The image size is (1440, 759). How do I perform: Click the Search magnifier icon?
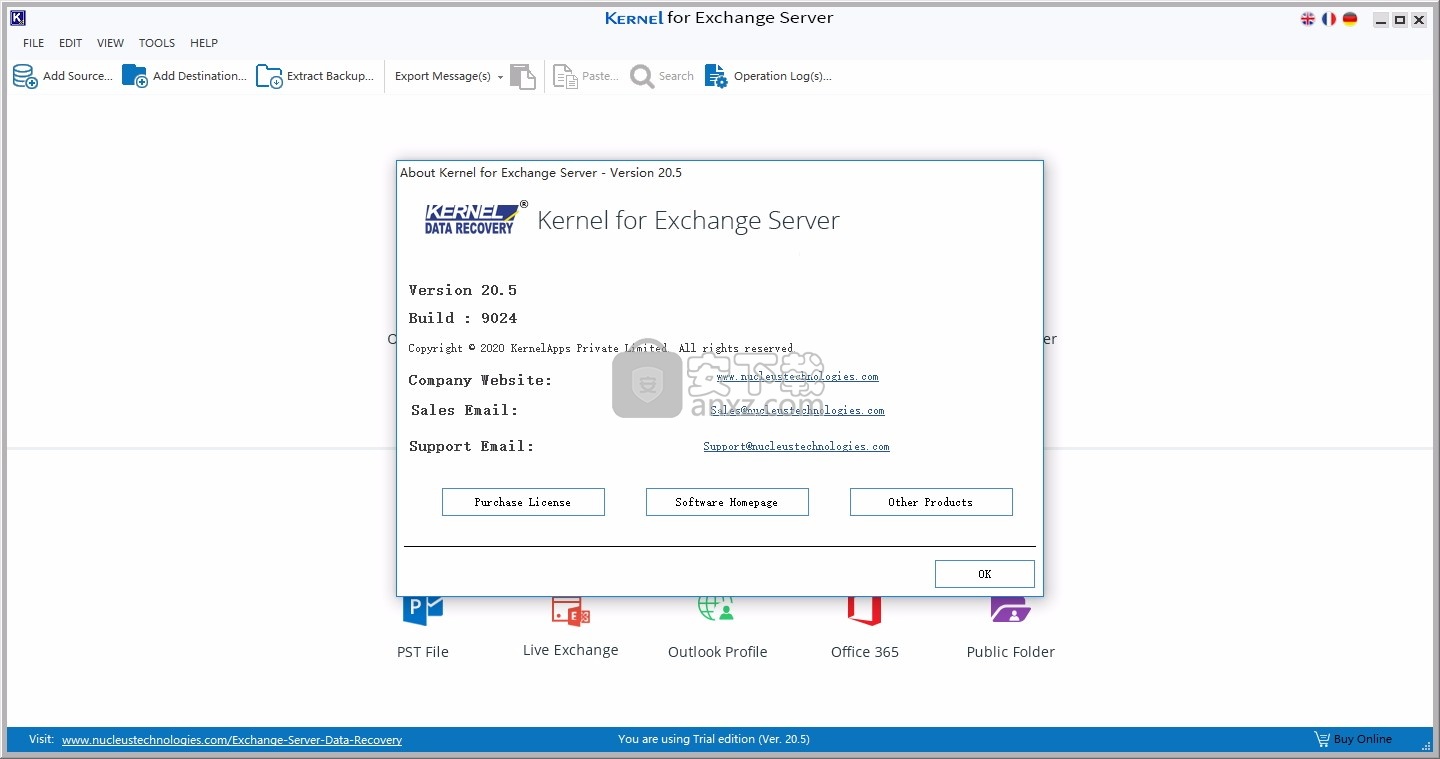642,76
